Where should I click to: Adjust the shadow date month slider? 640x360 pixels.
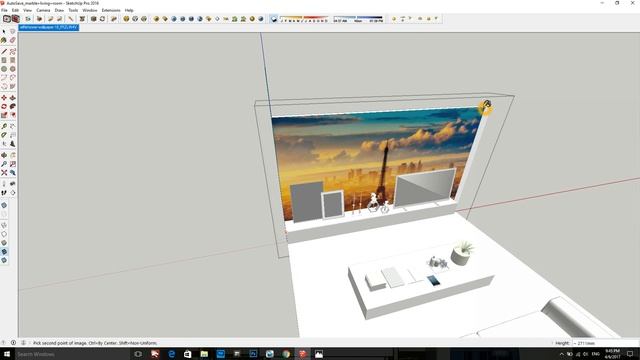tap(304, 19)
